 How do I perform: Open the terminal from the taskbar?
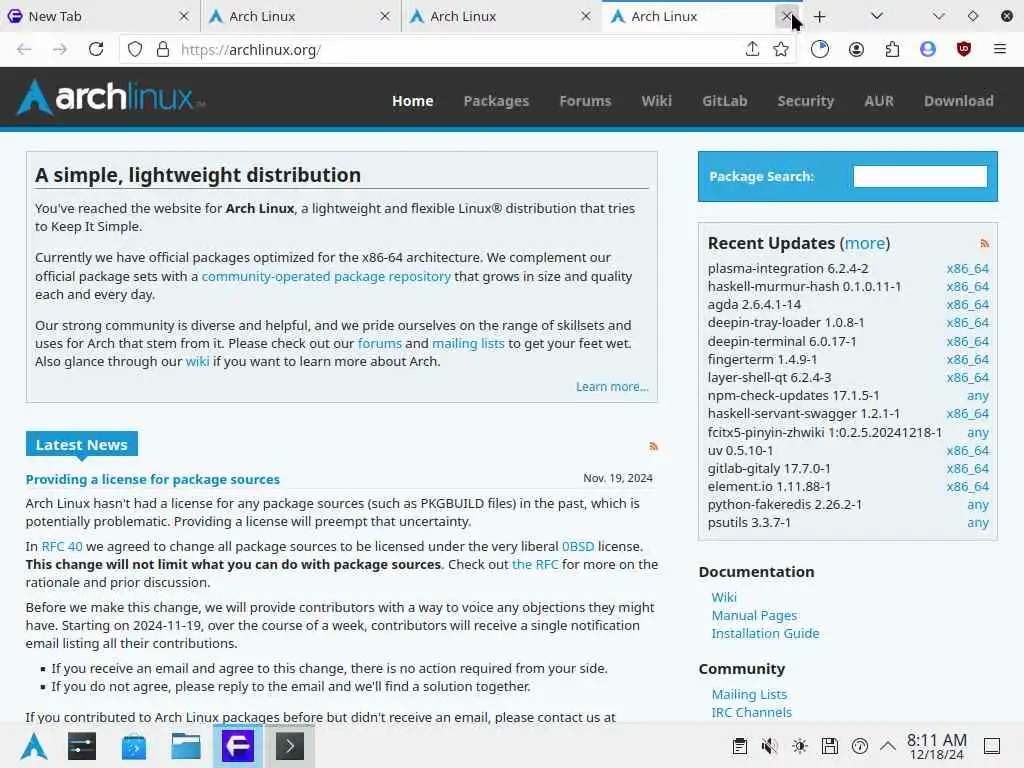(x=290, y=746)
